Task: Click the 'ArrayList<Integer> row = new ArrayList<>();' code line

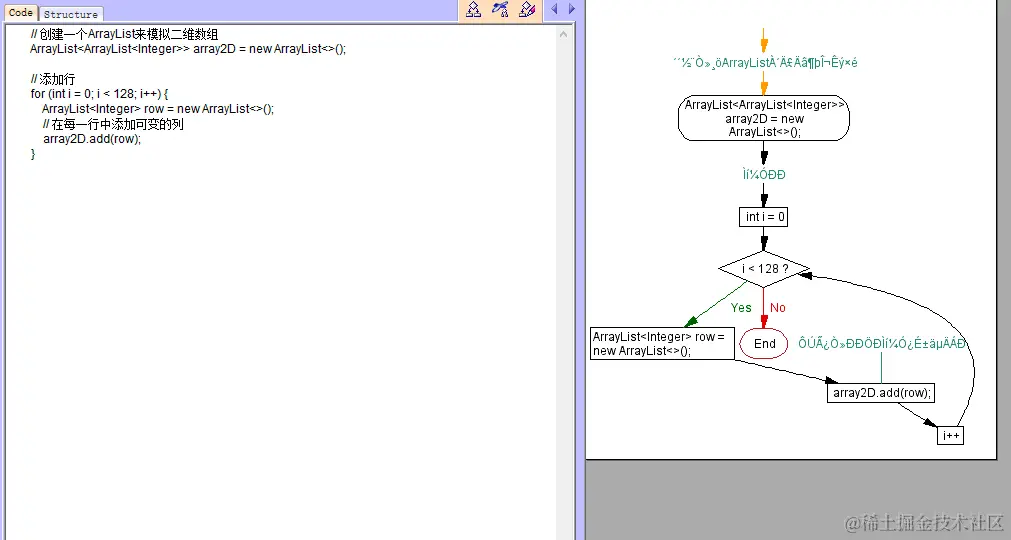Action: pyautogui.click(x=158, y=109)
